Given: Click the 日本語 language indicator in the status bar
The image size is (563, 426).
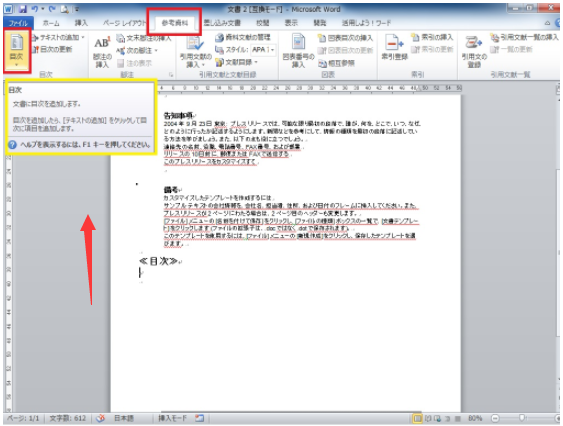Looking at the screenshot, I should coord(124,418).
